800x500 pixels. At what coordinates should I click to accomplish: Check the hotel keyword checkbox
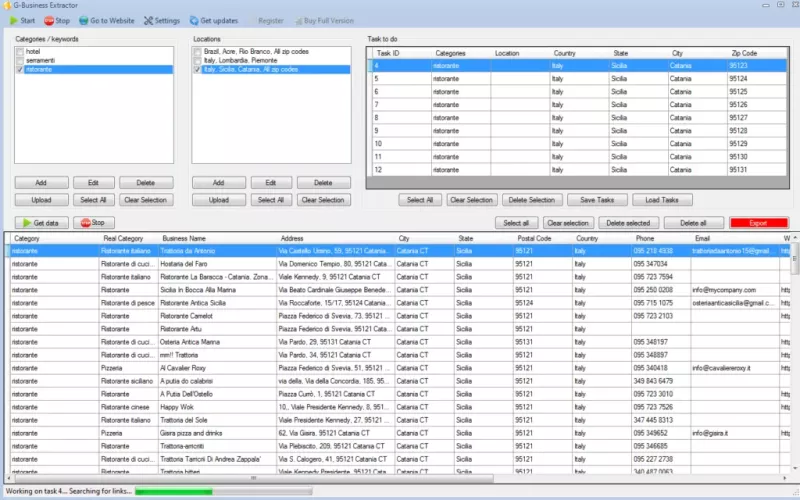pyautogui.click(x=20, y=51)
